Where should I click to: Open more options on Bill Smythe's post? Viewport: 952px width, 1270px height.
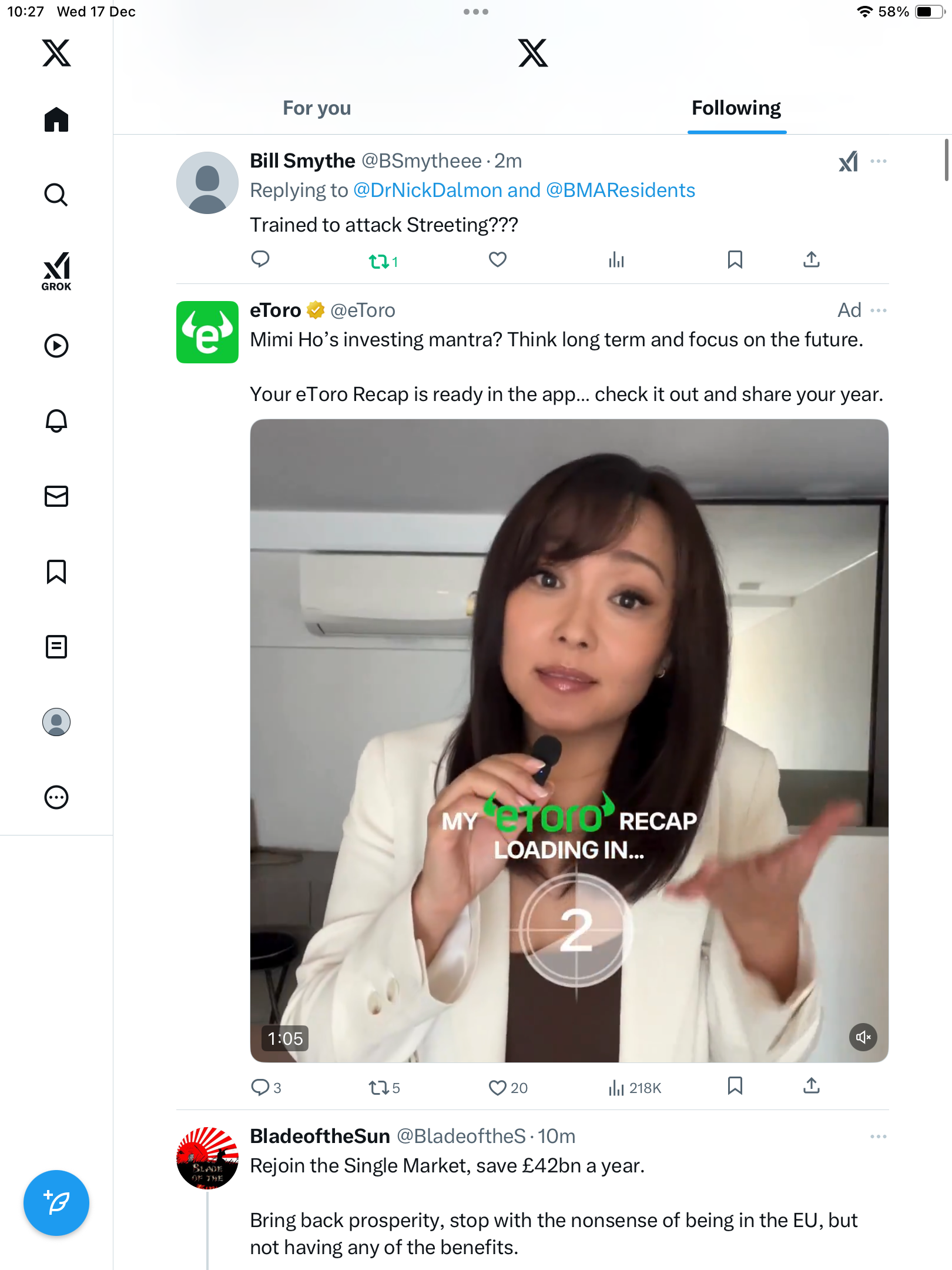pos(879,161)
